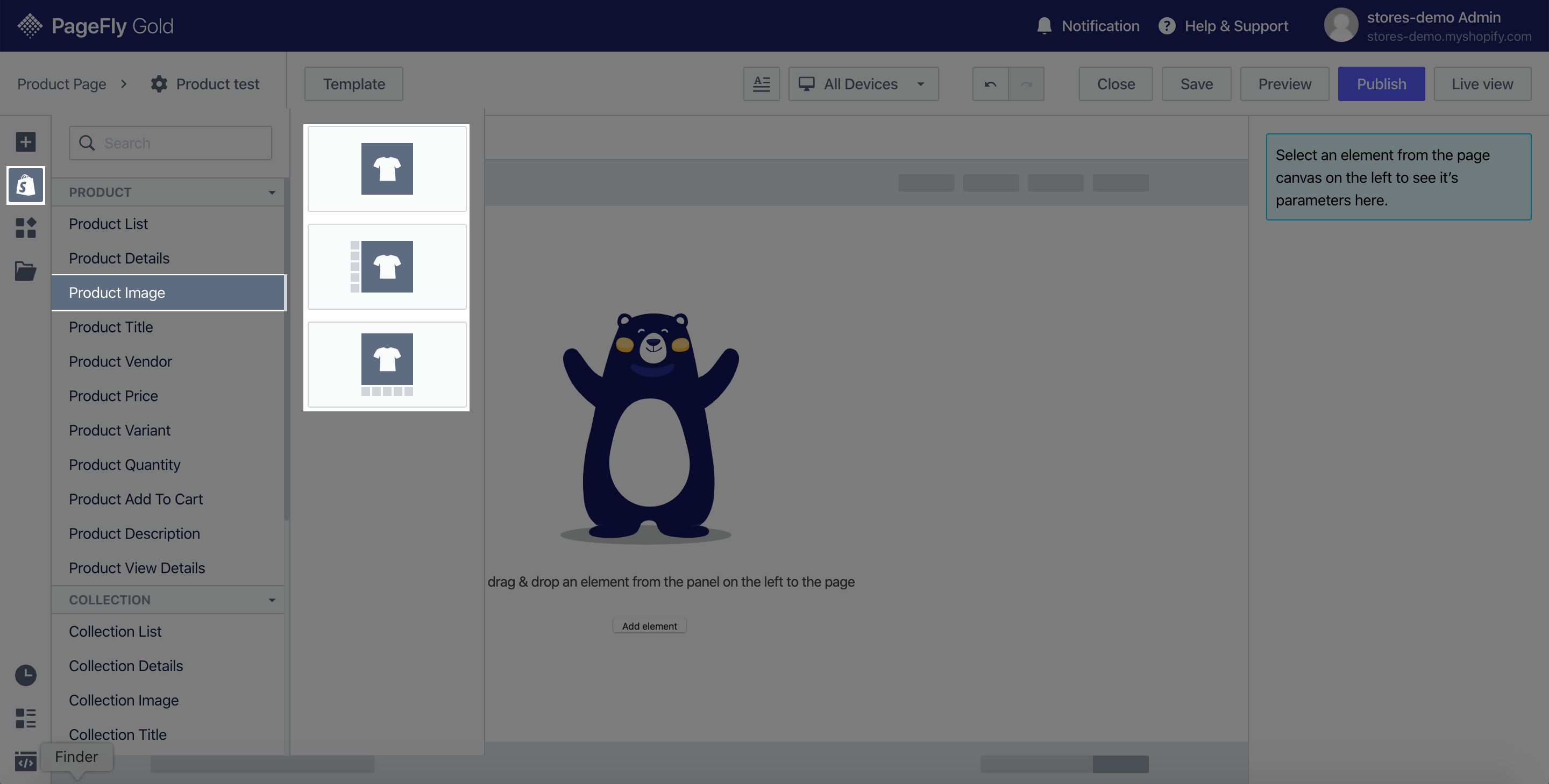
Task: Click the stores-demo Admin avatar
Action: point(1341,25)
